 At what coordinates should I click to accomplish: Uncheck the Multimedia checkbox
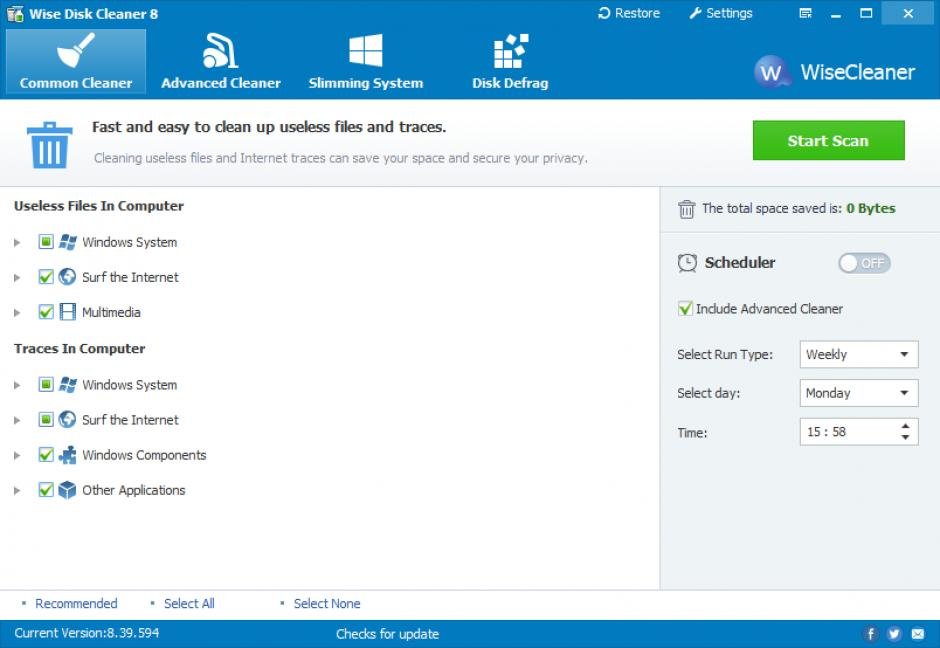[x=46, y=312]
